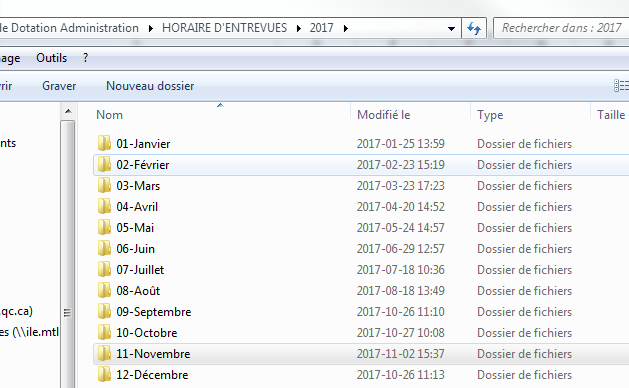Select the 04-Avril folder name
This screenshot has height=388, width=629.
[x=137, y=207]
